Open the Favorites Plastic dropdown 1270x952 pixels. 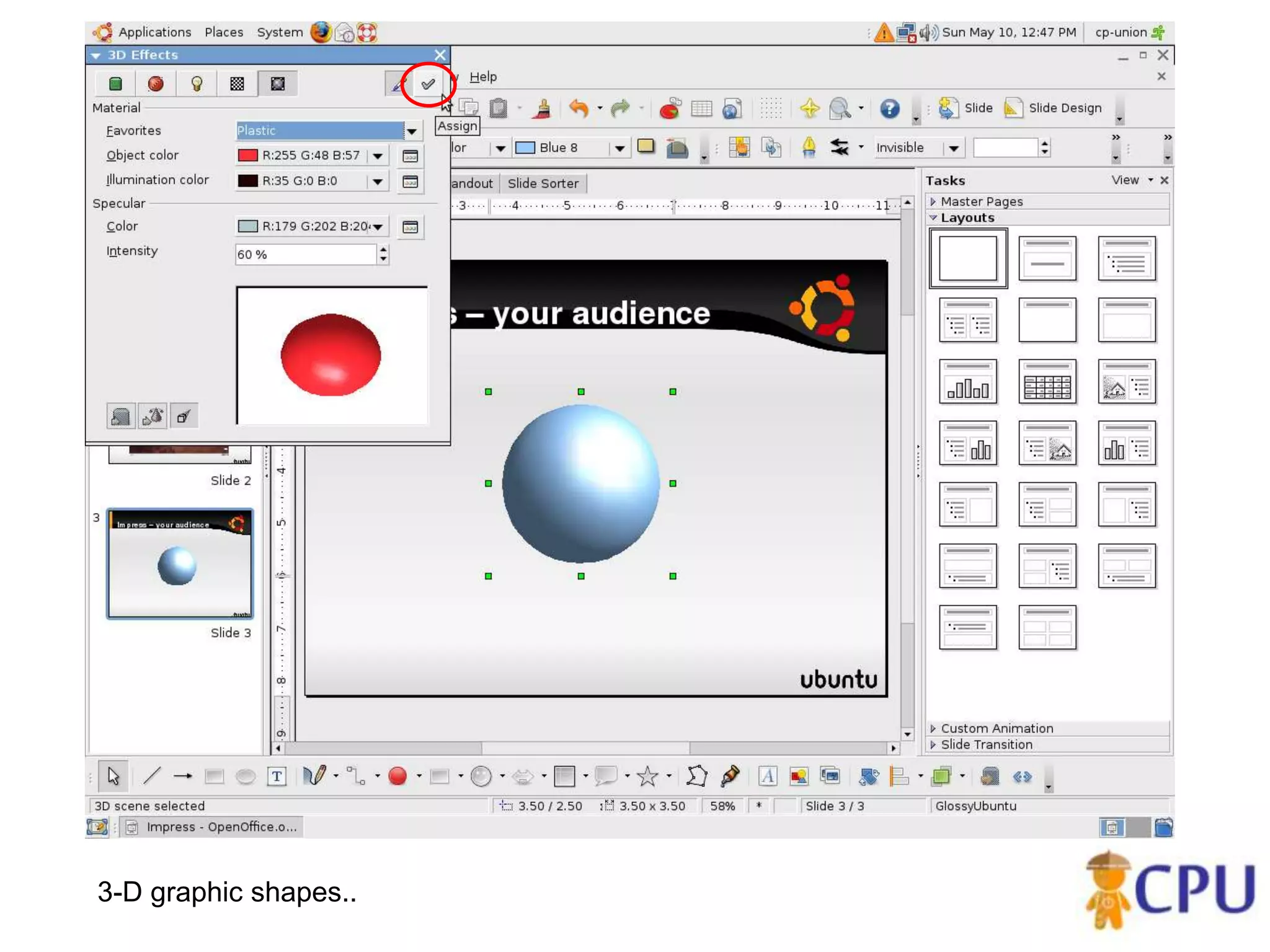click(x=411, y=131)
